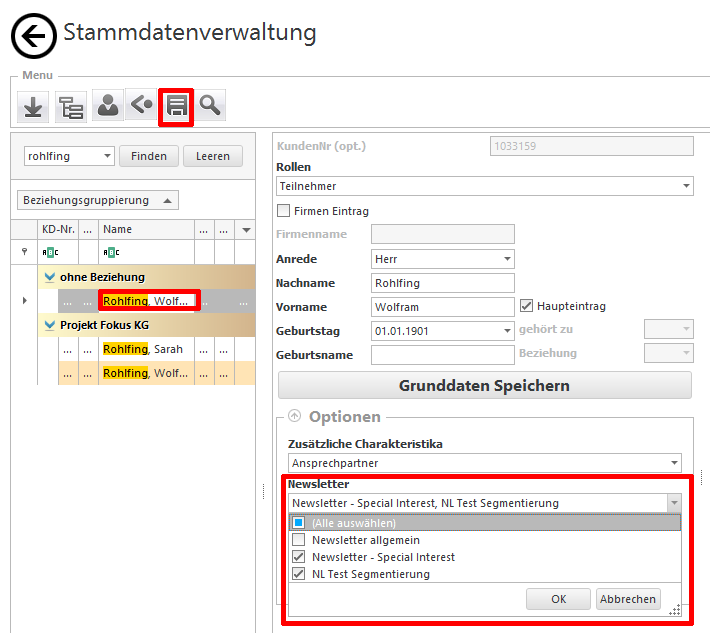Open the Rollen dropdown
This screenshot has height=633, width=710.
[x=485, y=186]
